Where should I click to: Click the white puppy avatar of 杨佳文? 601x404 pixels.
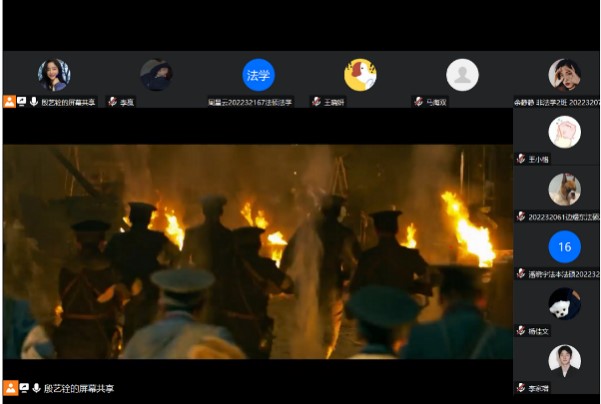coord(564,303)
